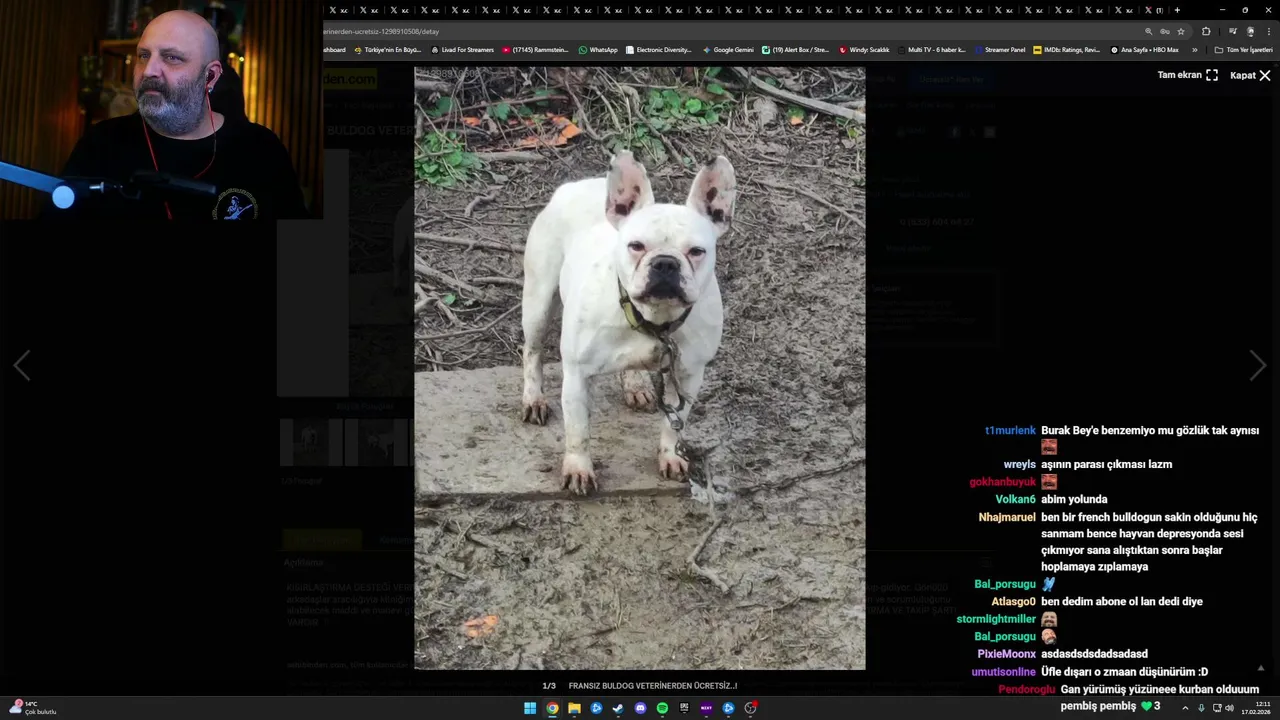Open weather widget Çok bulutlu
Image resolution: width=1280 pixels, height=720 pixels.
click(x=33, y=708)
